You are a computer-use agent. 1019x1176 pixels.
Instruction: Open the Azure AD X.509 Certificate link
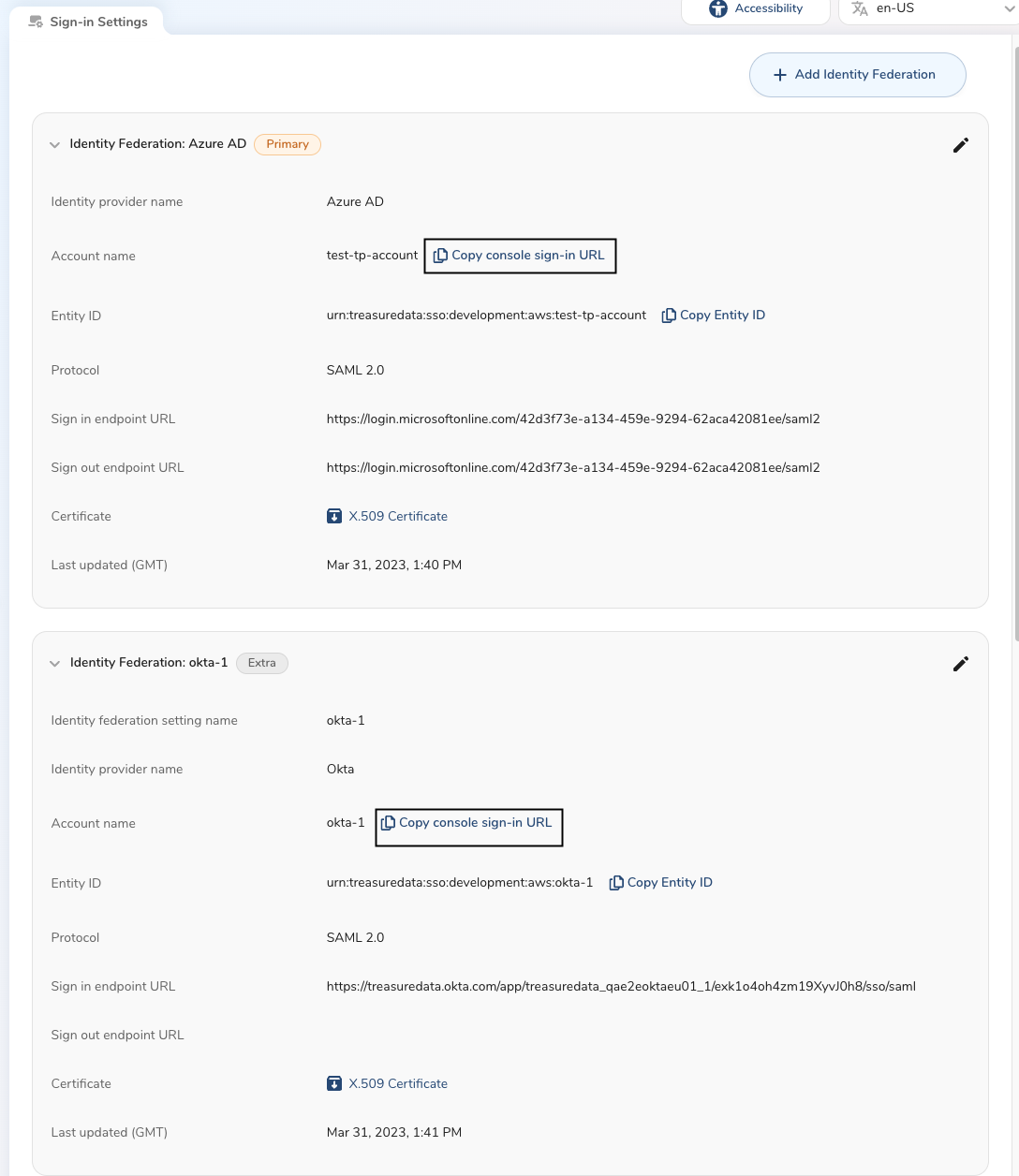[398, 516]
